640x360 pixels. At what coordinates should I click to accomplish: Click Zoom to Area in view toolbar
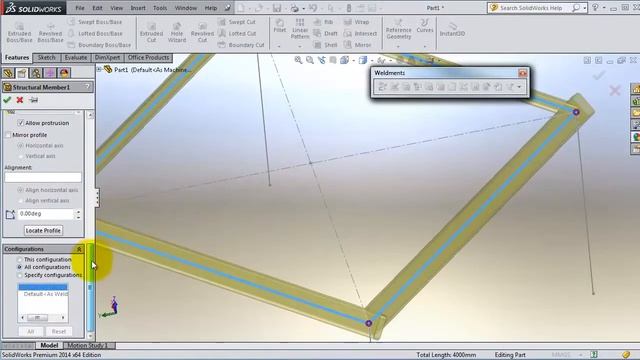point(310,60)
